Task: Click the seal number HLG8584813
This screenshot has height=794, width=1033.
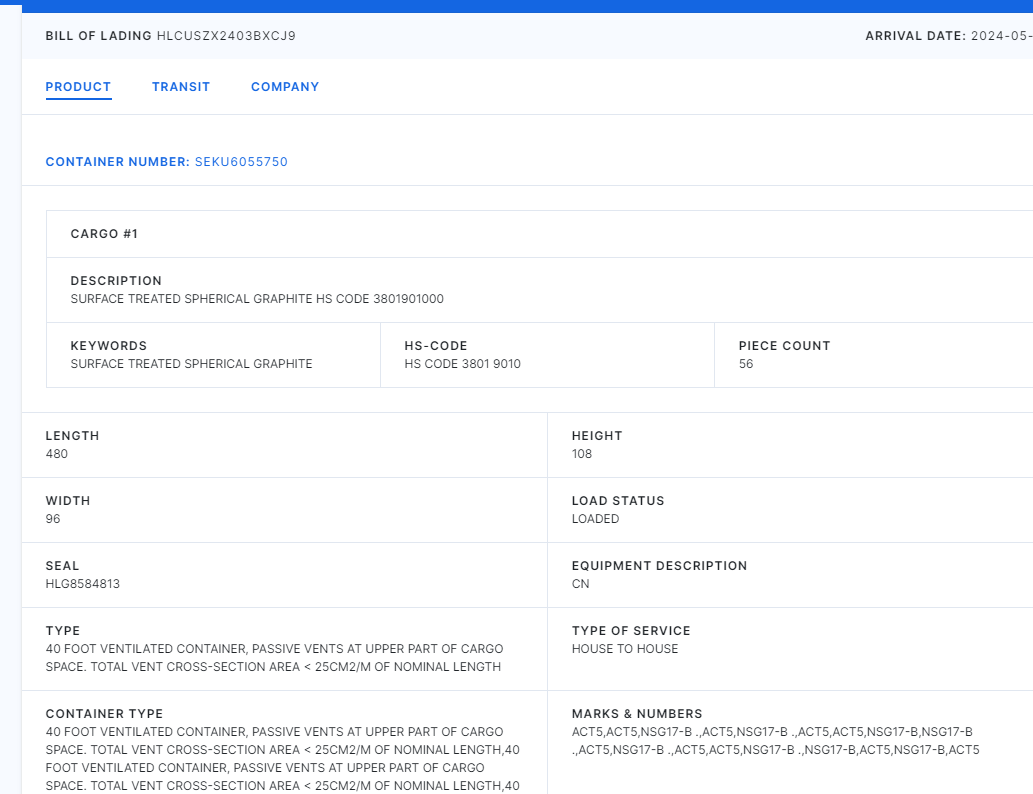Action: (x=83, y=584)
